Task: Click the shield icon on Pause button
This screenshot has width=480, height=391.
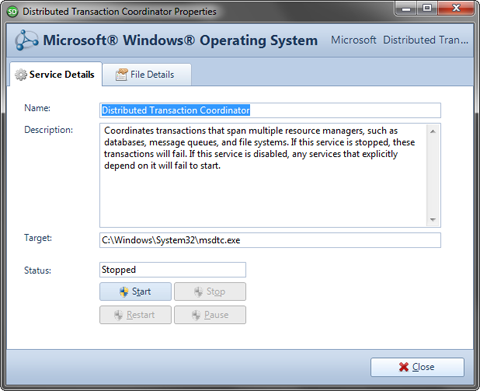Action: [x=196, y=315]
